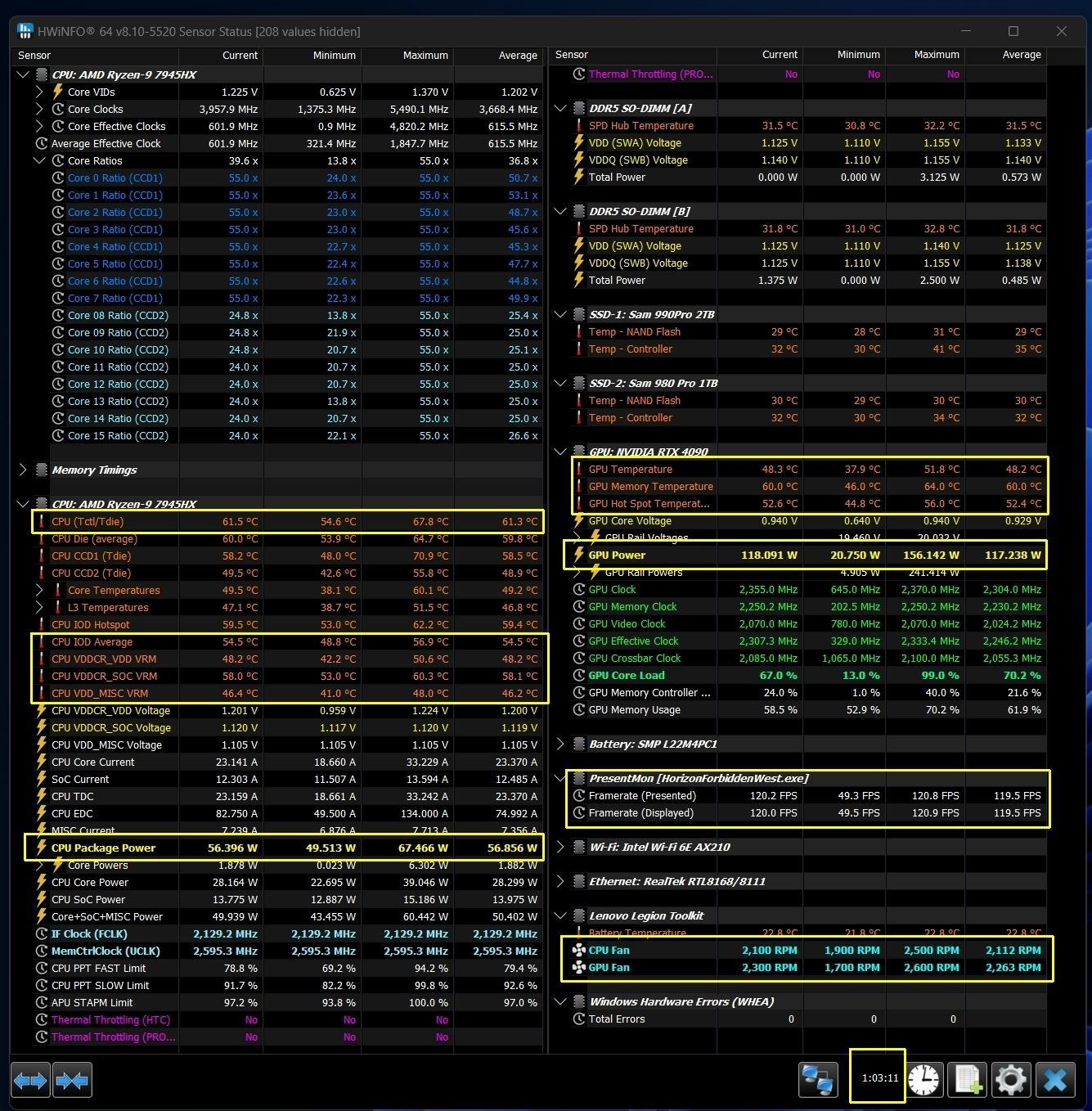Click the shrink layout arrows button

(72, 1081)
